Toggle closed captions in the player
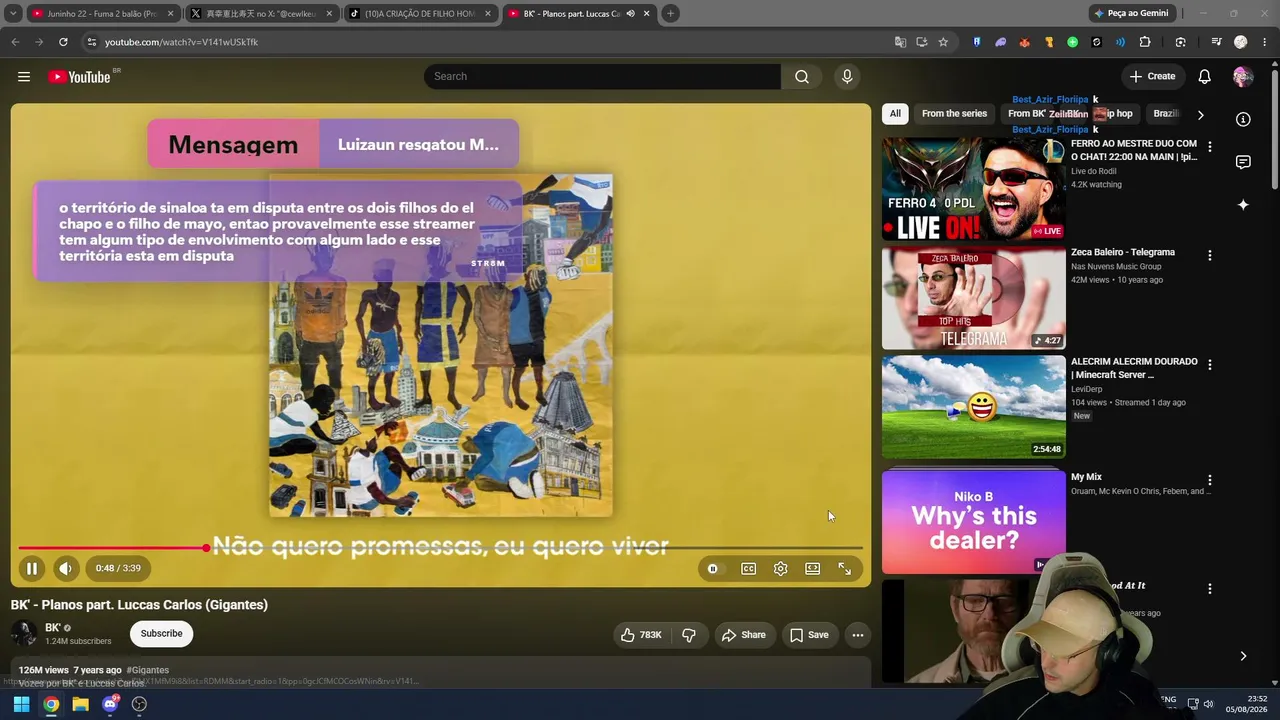This screenshot has height=720, width=1280. click(748, 569)
